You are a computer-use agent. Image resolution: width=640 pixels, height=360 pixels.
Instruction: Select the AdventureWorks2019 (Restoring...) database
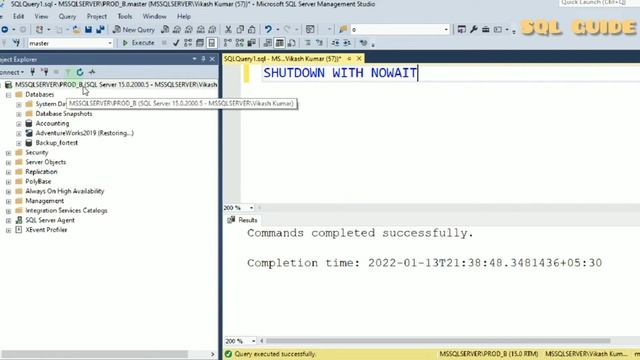click(x=84, y=133)
